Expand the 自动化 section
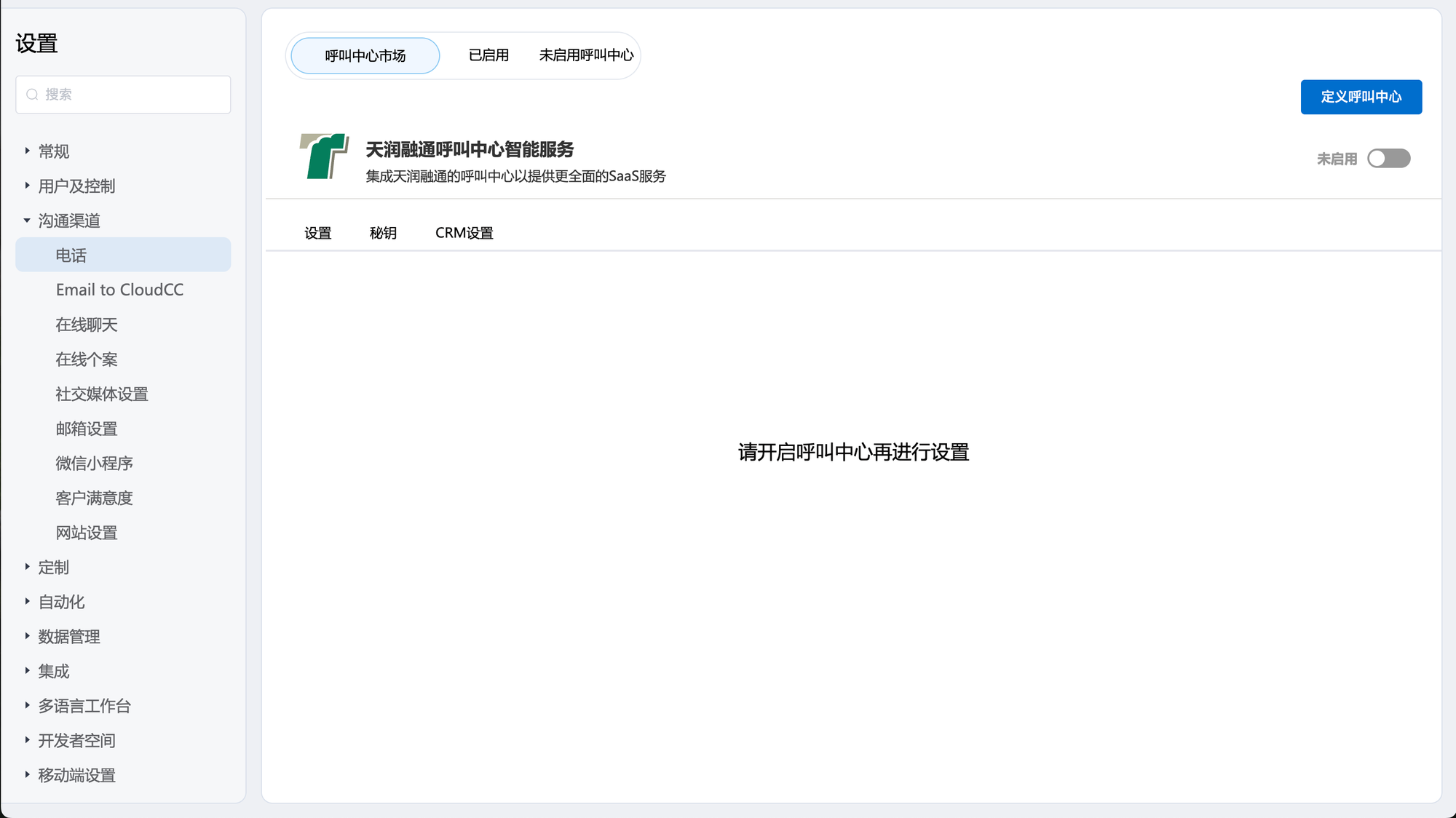 tap(27, 602)
